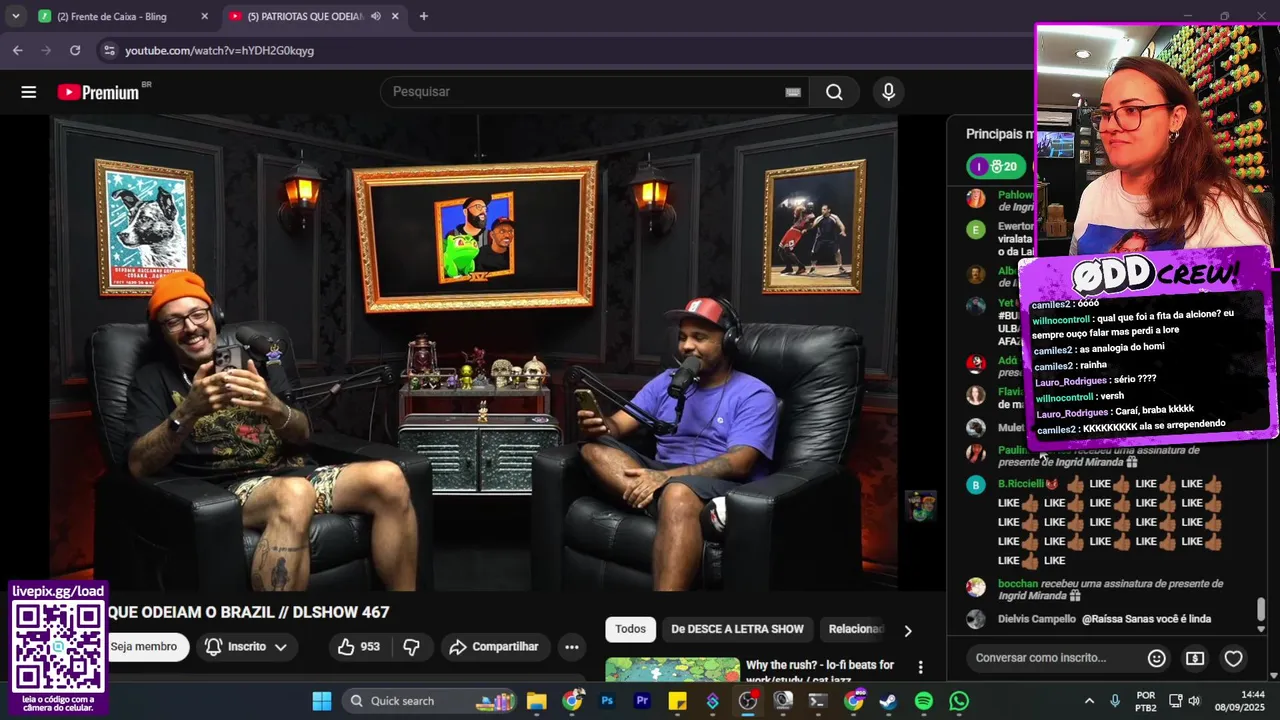
Task: Open volume control in system tray
Action: 1194,701
